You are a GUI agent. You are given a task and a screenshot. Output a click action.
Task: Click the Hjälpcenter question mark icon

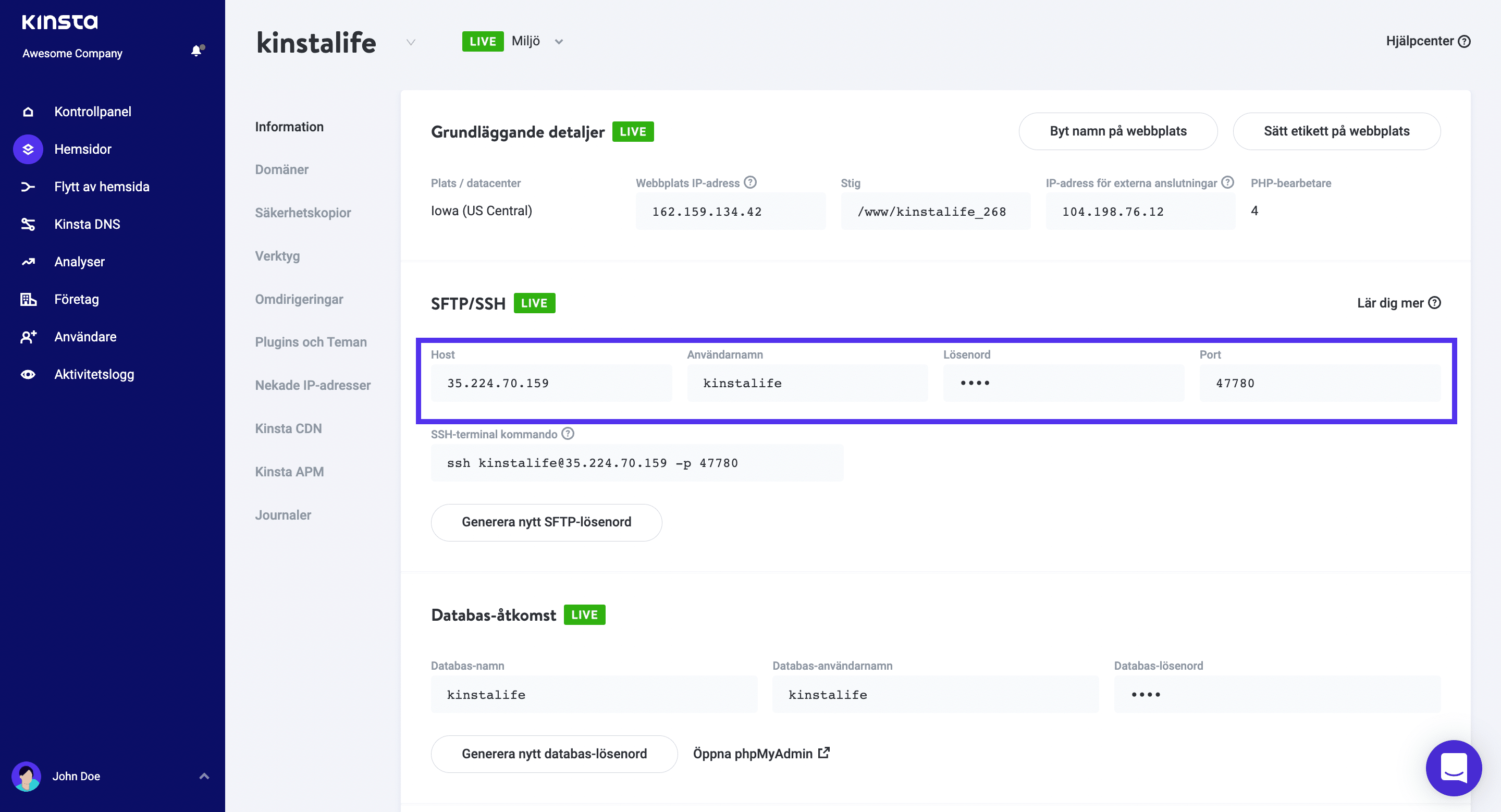1465,41
